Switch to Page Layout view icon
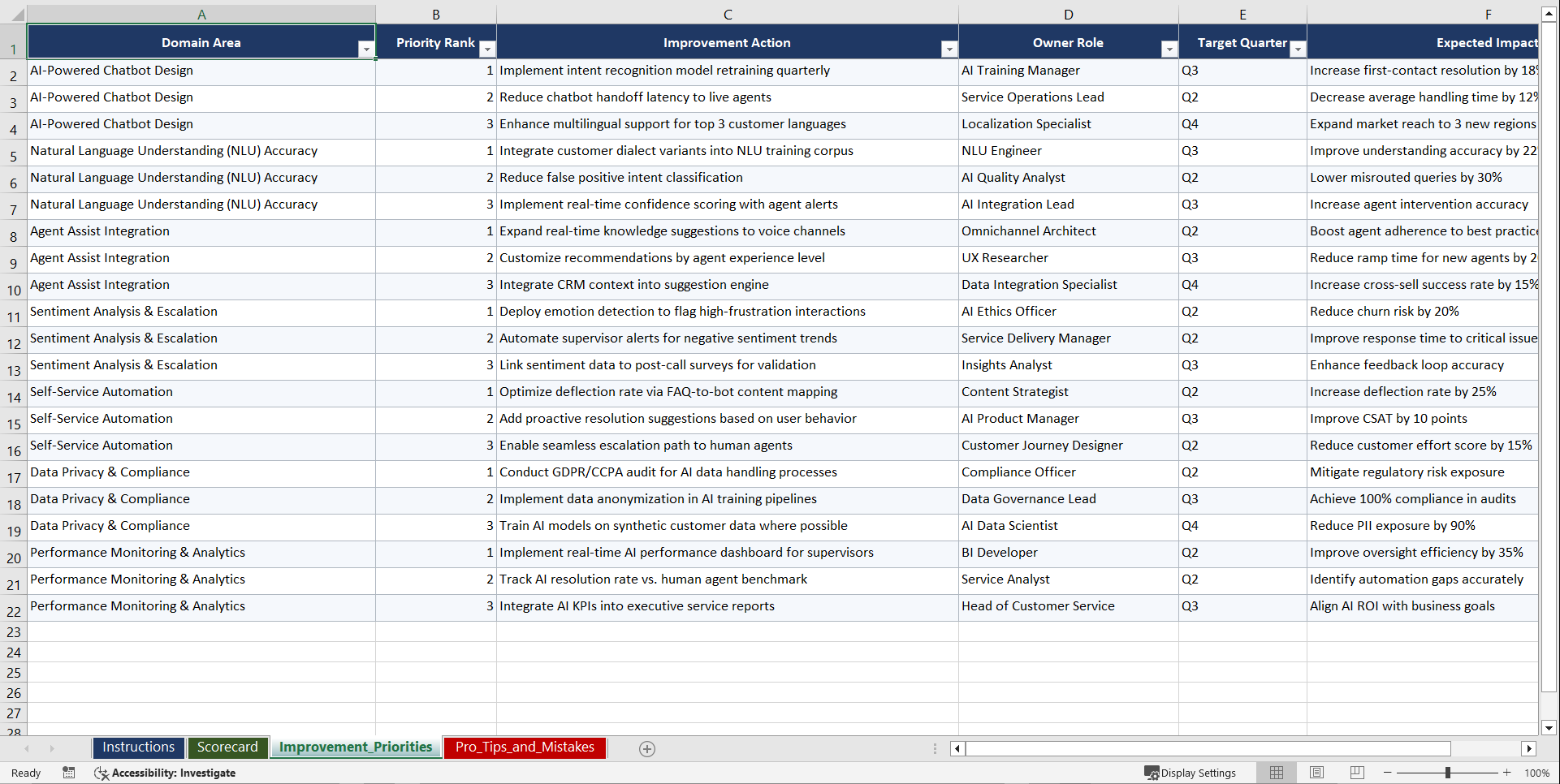Screen dimensions: 1560x784 [1316, 772]
